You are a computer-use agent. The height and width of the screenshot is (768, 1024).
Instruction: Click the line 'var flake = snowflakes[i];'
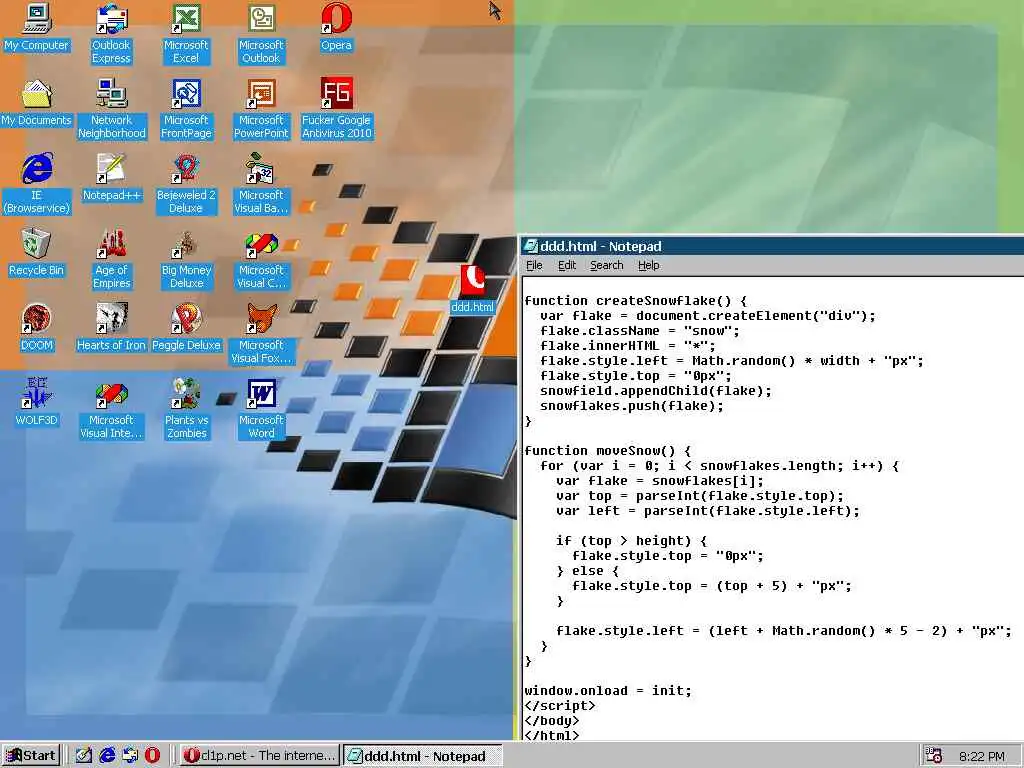660,481
